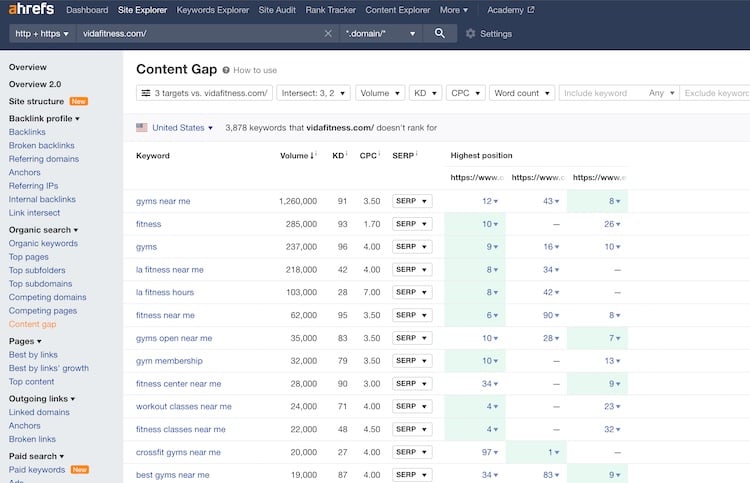The width and height of the screenshot is (750, 483).
Task: Open the Any match dropdown
Action: (x=662, y=93)
